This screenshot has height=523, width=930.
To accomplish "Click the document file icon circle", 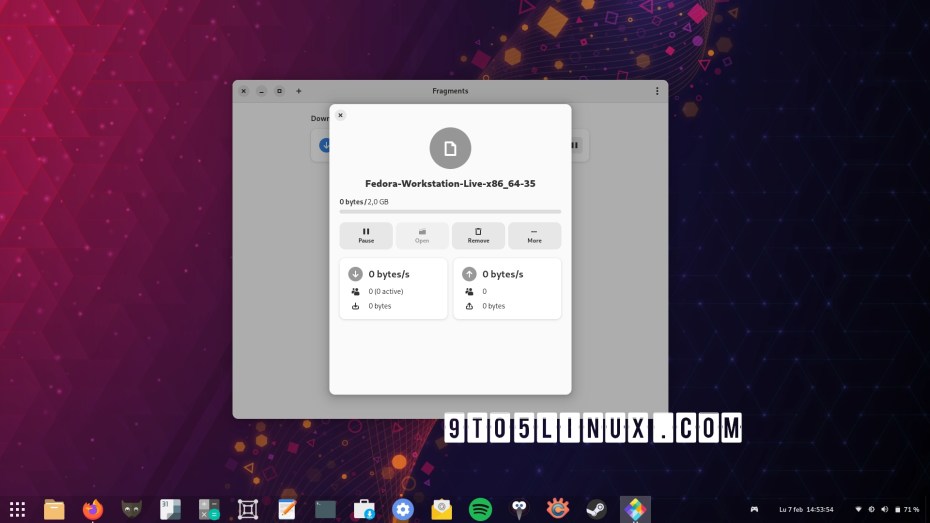I will (450, 148).
